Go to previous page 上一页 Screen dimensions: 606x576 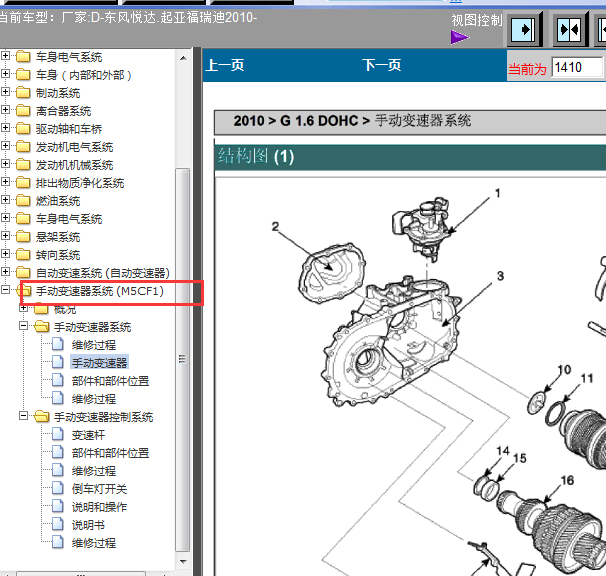pos(225,65)
